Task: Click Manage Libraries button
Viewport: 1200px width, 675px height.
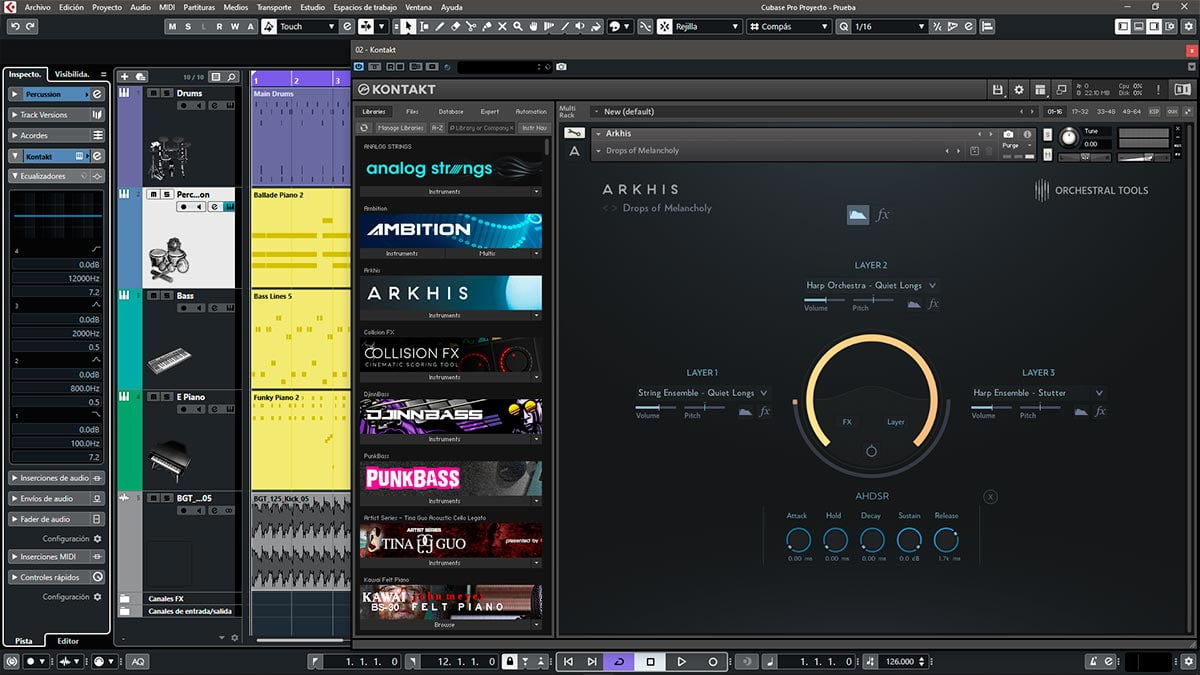Action: click(x=401, y=128)
